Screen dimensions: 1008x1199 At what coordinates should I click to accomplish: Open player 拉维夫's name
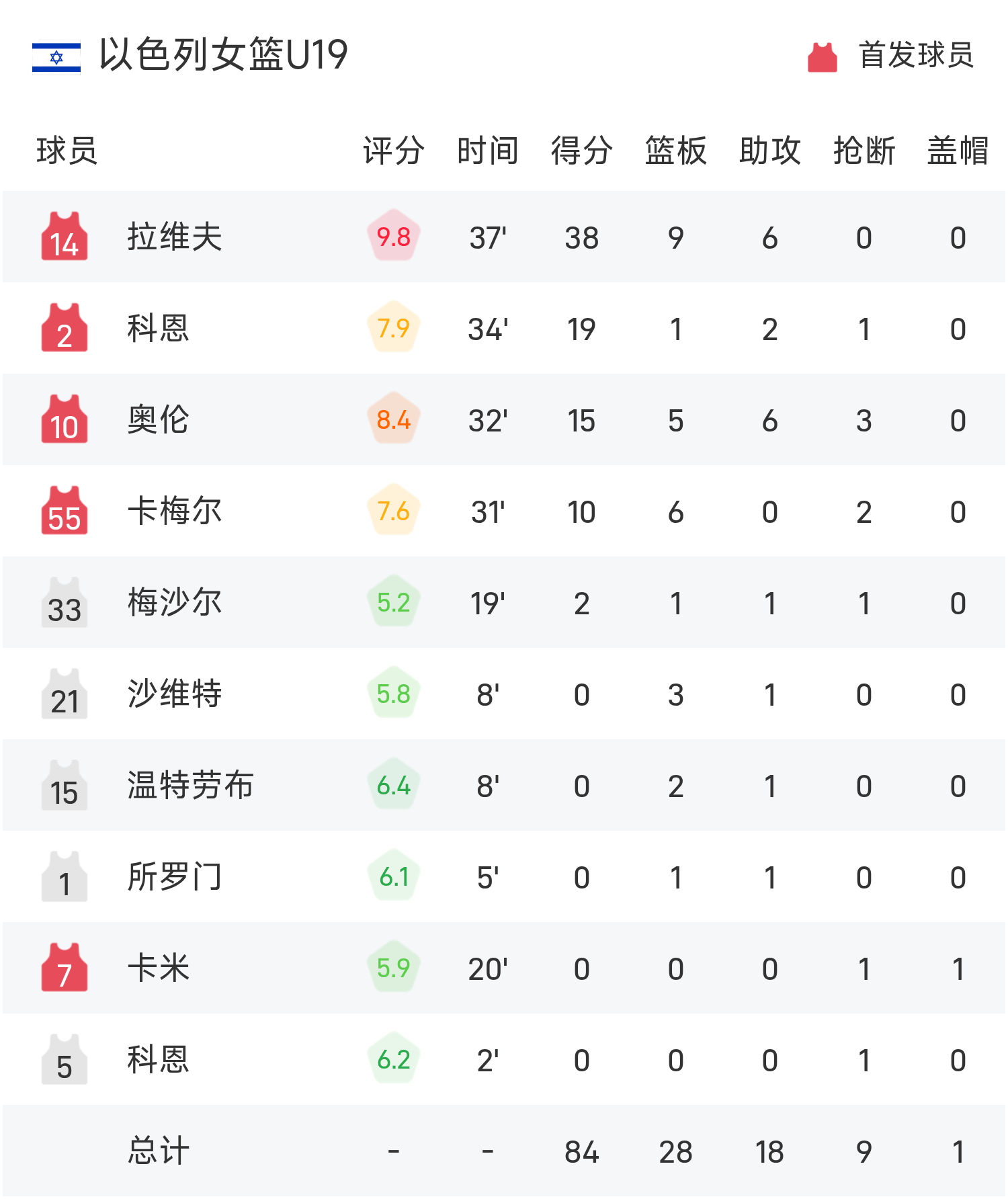pos(175,237)
